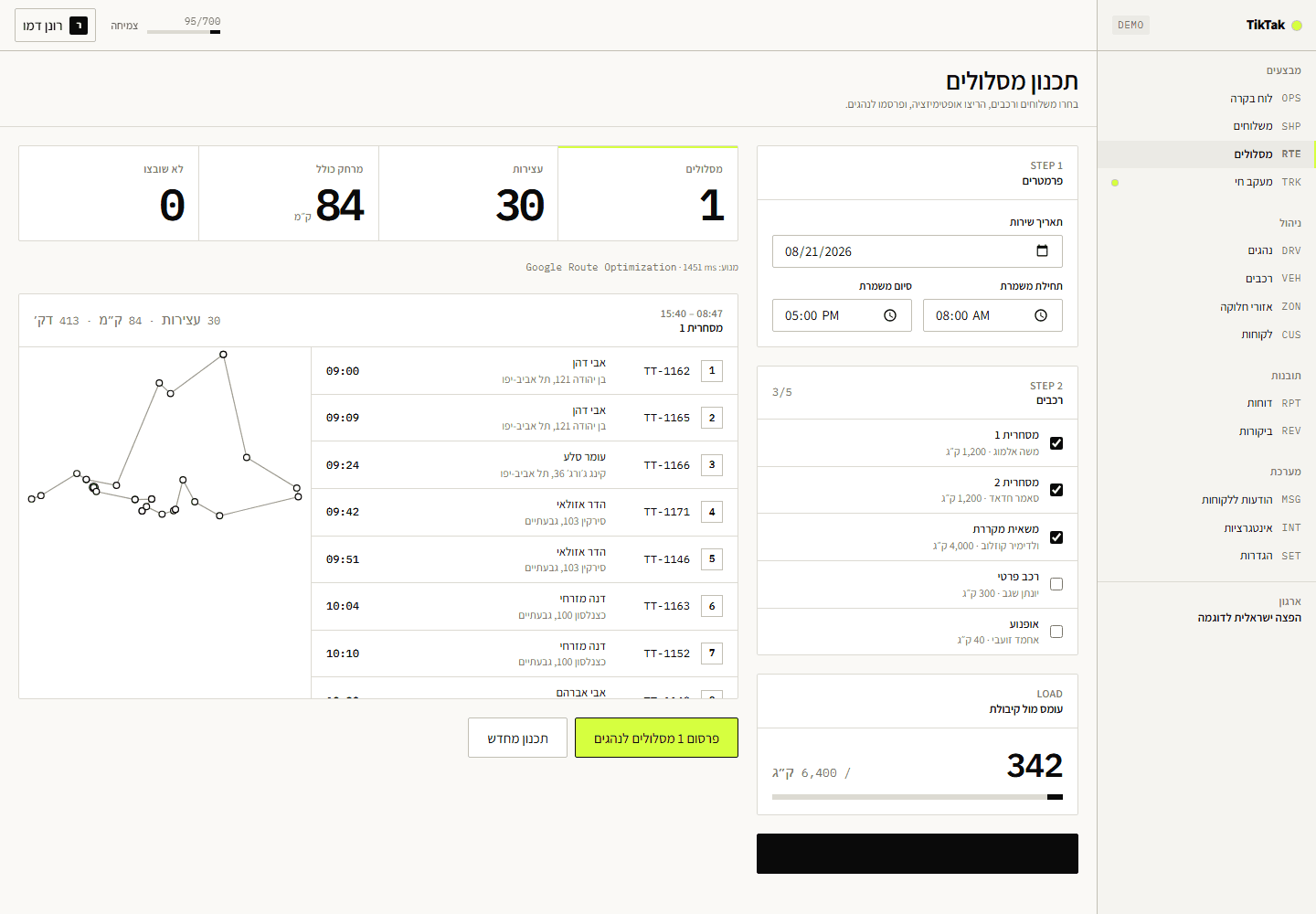Click stop row TT-1171
This screenshot has height=914, width=1316.
point(525,512)
